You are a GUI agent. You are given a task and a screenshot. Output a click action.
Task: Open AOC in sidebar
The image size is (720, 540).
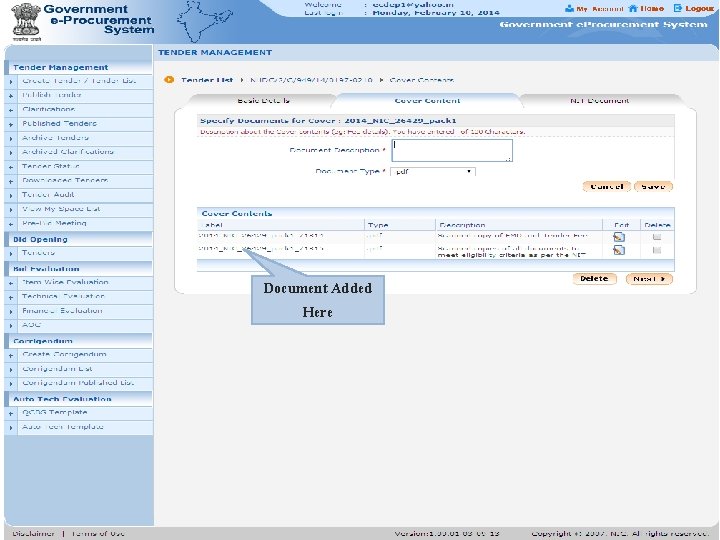click(32, 325)
